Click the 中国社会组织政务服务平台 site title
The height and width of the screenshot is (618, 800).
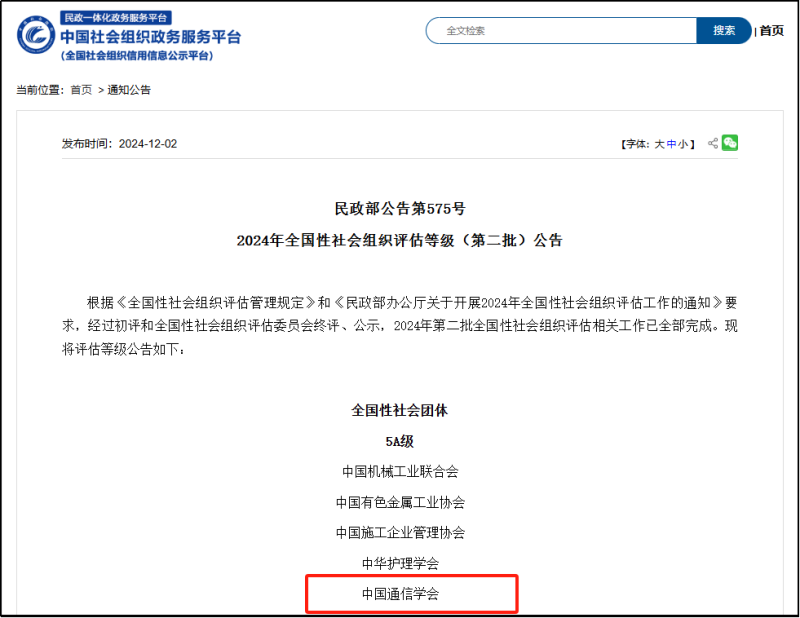pyautogui.click(x=150, y=37)
